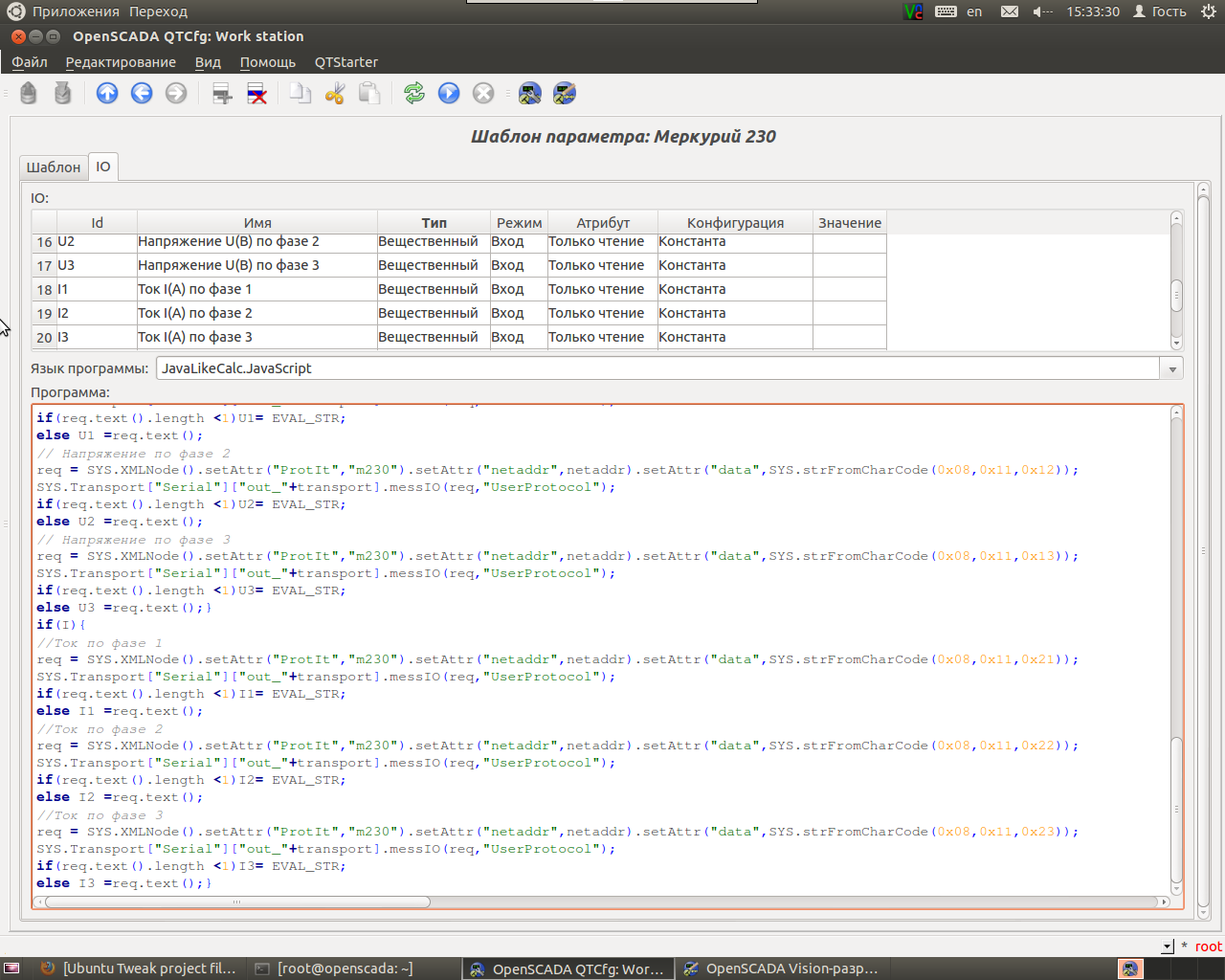Open the Помощь menu
This screenshot has height=980, width=1225.
(267, 62)
